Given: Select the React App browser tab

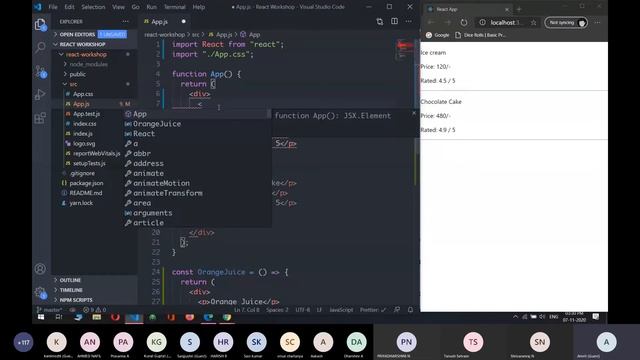Looking at the screenshot, I should 467,9.
